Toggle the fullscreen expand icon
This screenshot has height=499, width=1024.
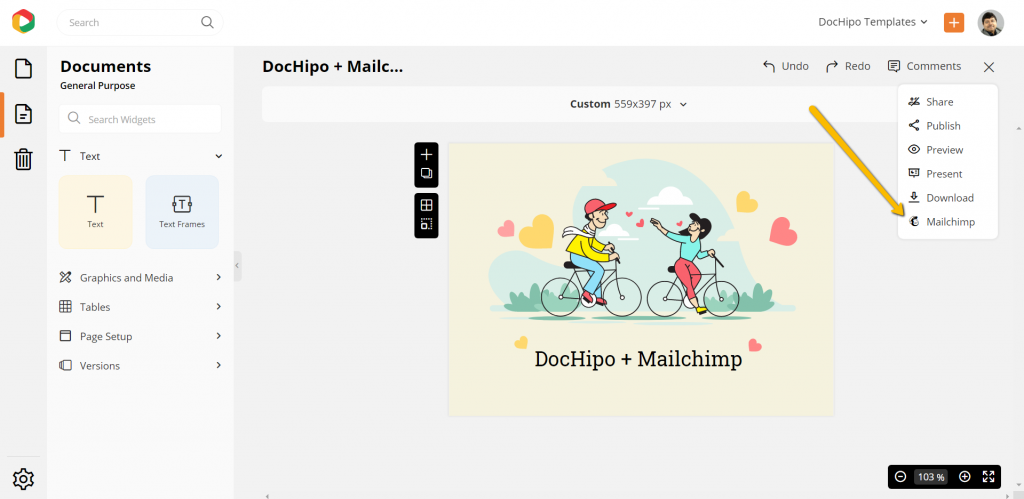coord(988,477)
